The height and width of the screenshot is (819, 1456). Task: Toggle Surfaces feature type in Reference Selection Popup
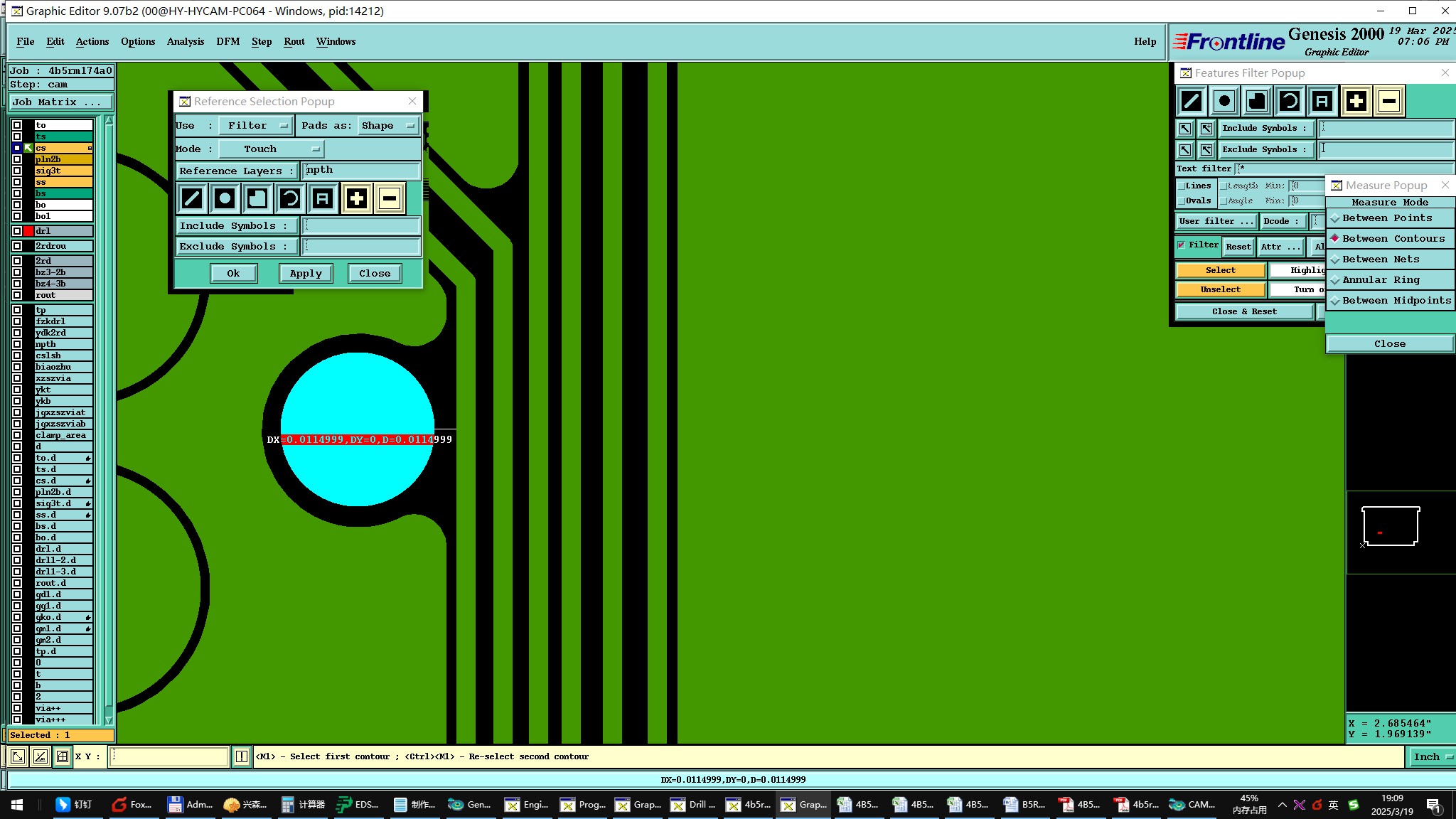257,198
